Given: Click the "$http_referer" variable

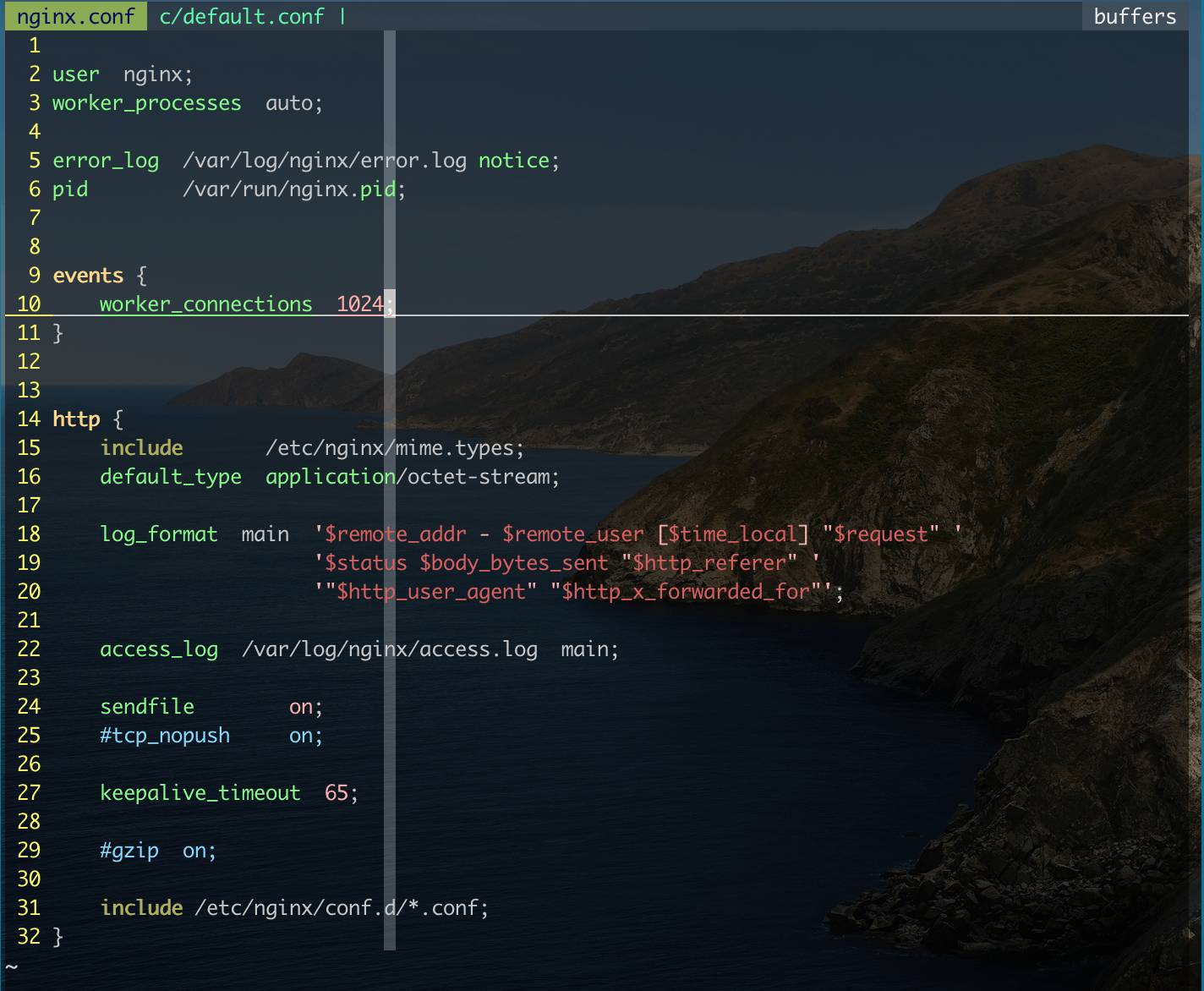Looking at the screenshot, I should (x=709, y=563).
